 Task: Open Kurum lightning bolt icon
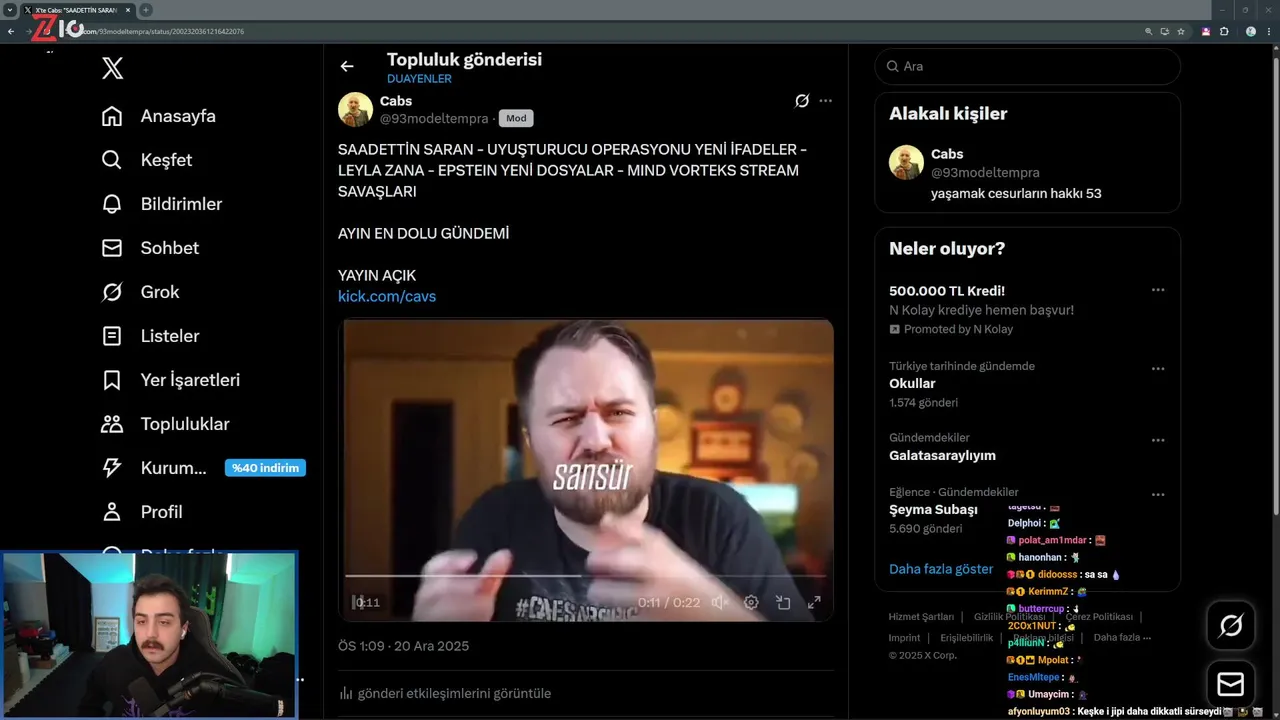112,468
